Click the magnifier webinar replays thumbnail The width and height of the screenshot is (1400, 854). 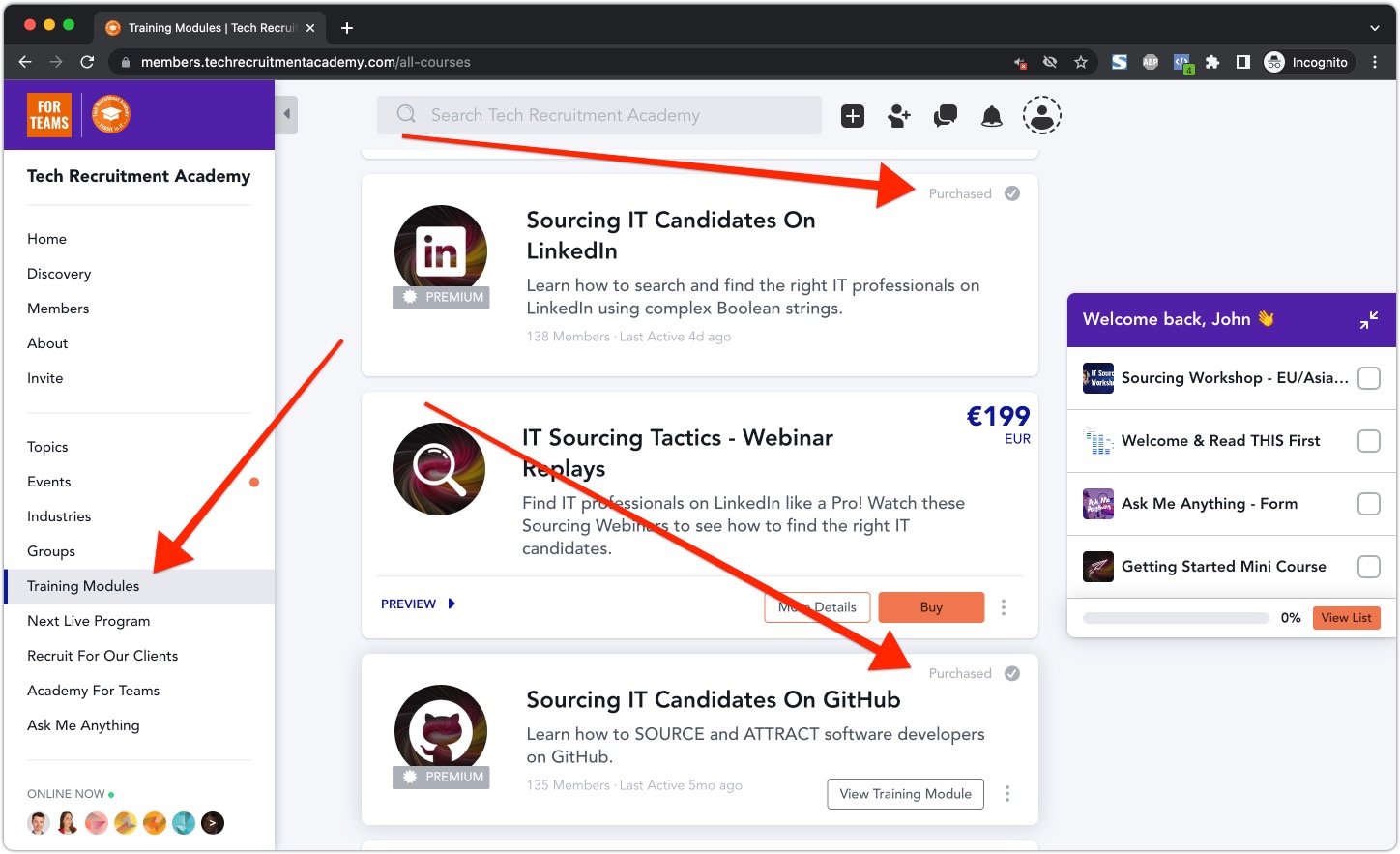[x=439, y=469]
